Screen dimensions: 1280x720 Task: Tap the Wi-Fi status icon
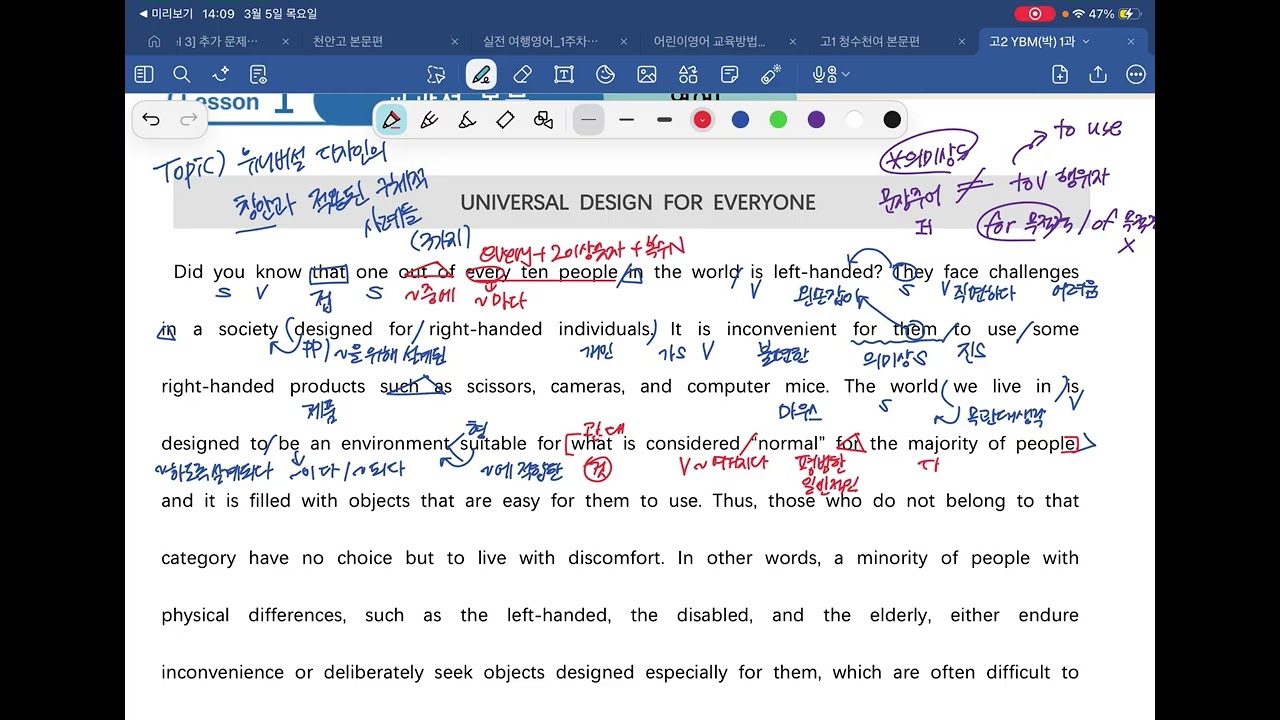tap(1078, 14)
